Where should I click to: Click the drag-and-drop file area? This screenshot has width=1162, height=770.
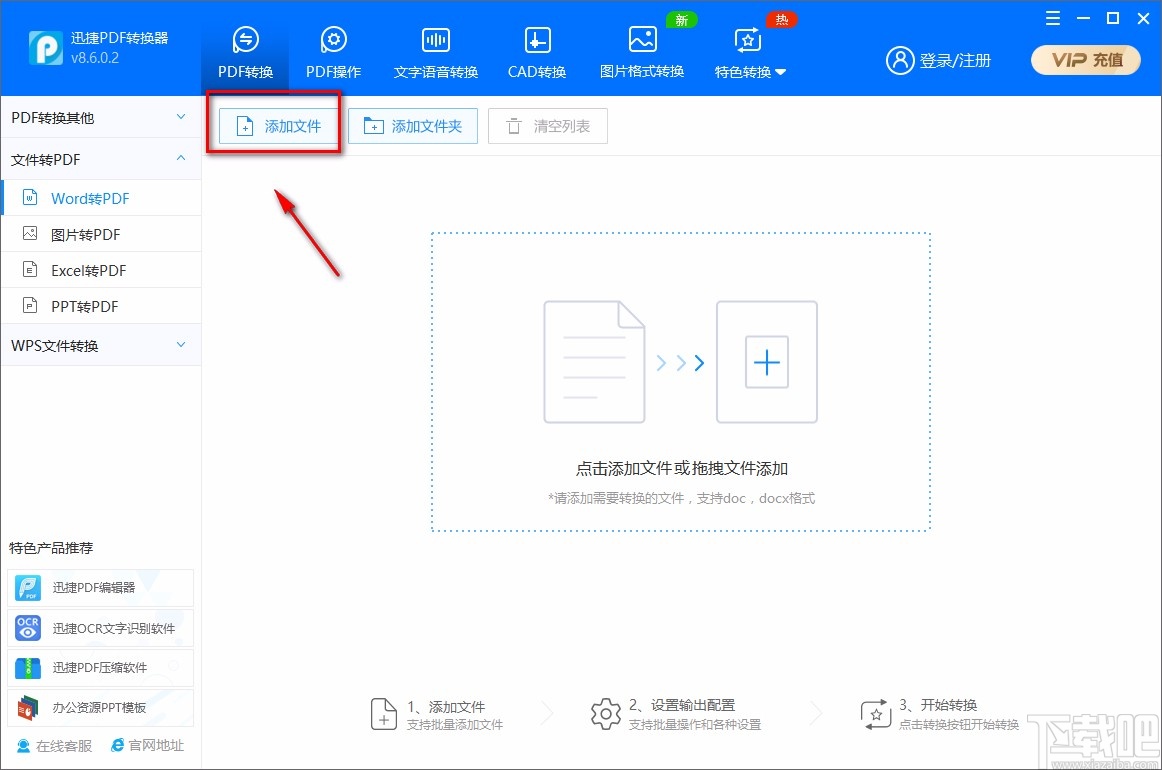[681, 381]
